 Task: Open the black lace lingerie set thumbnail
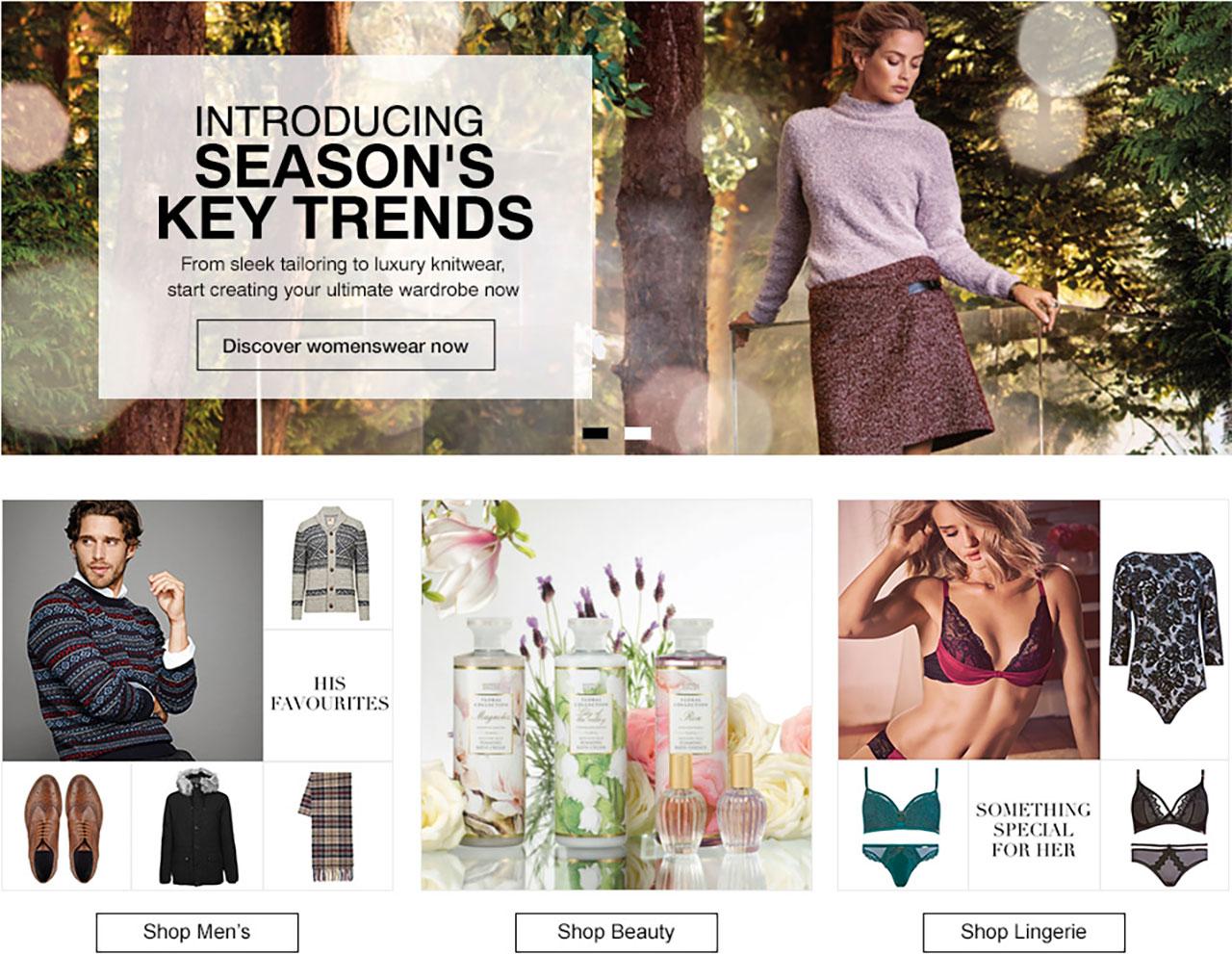[1165, 825]
